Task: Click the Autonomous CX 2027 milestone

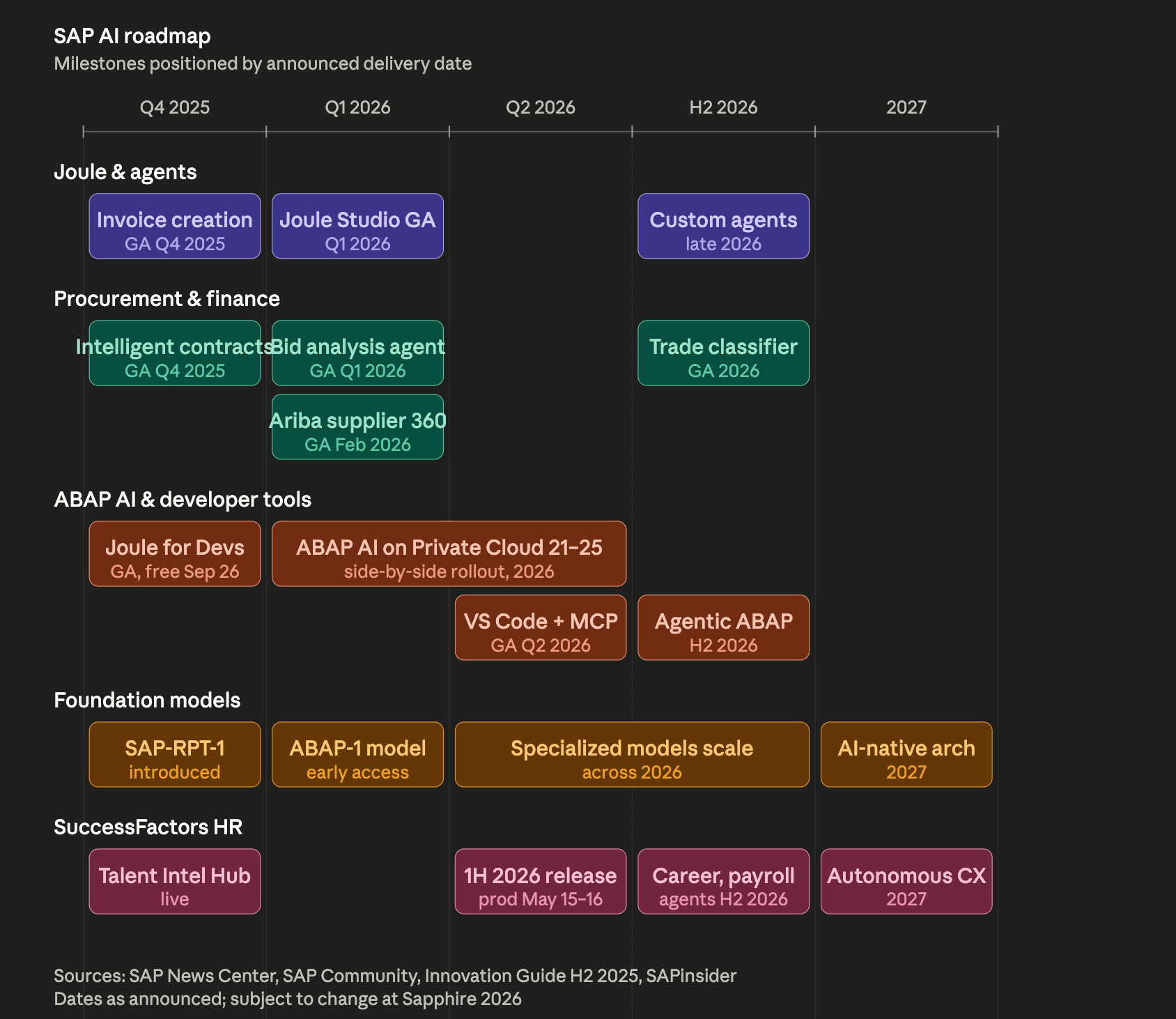Action: coord(906,881)
